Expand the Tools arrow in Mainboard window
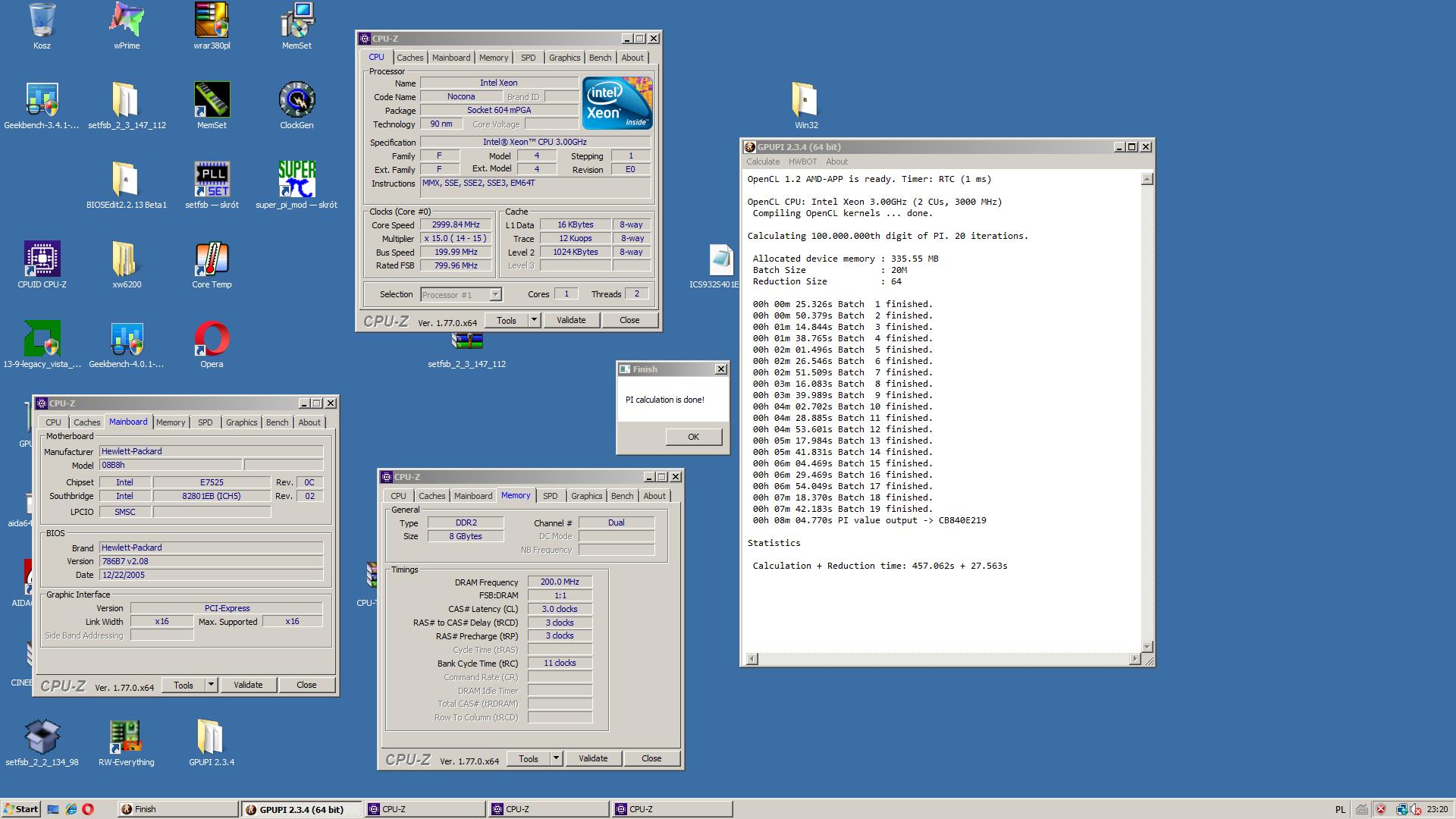 point(211,685)
